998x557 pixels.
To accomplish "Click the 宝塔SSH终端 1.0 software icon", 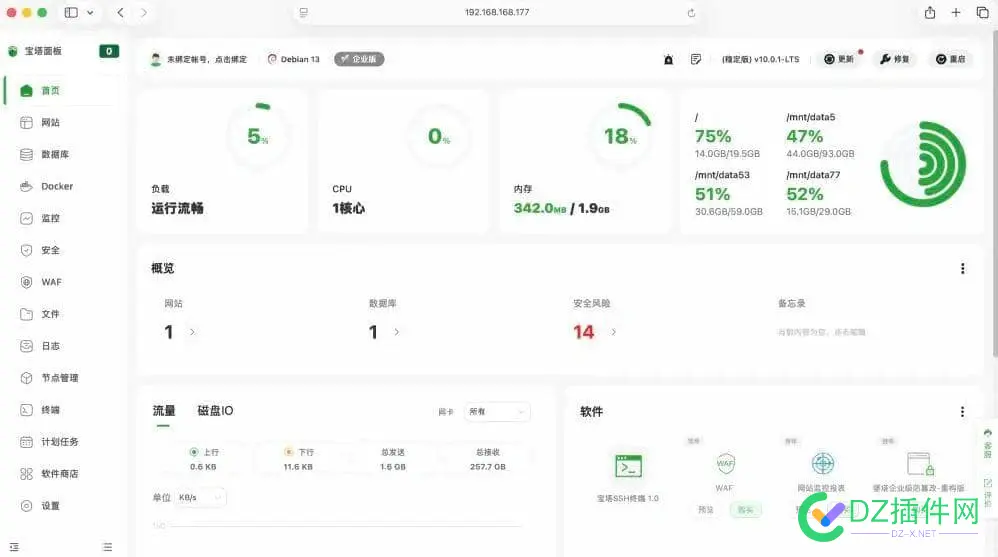I will (x=628, y=466).
